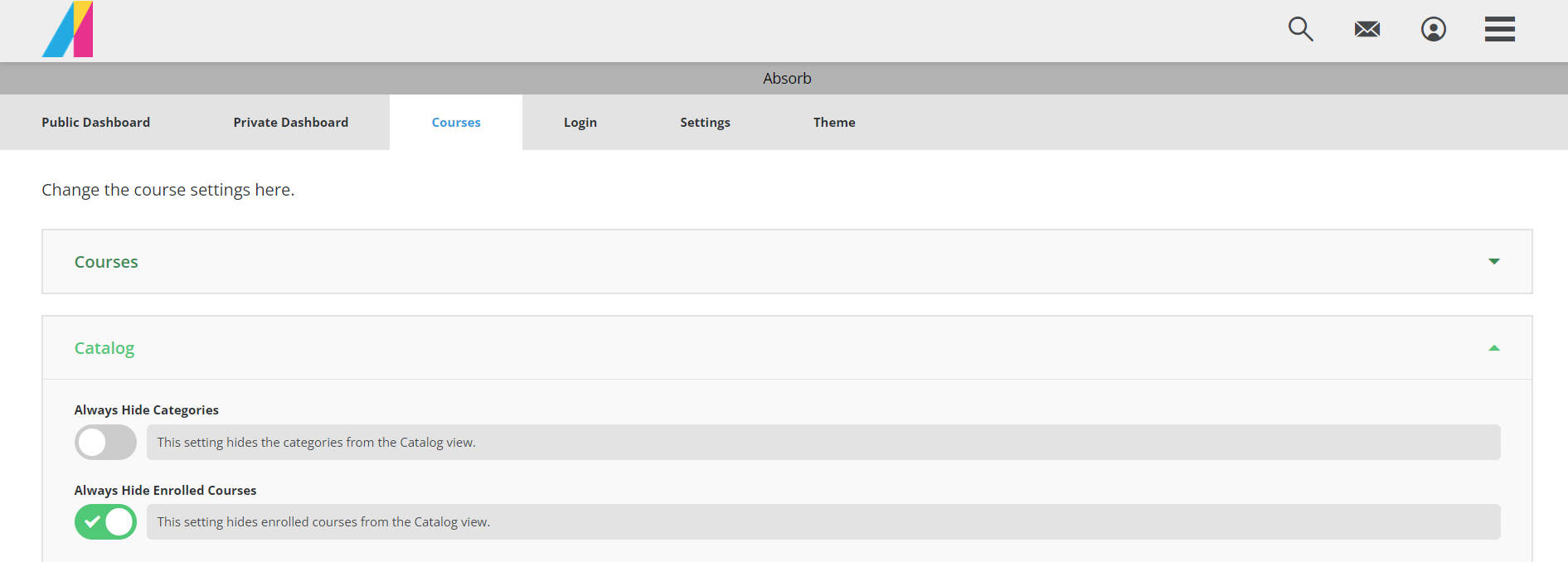The height and width of the screenshot is (562, 1568).
Task: Open the hamburger menu icon
Action: [1500, 29]
